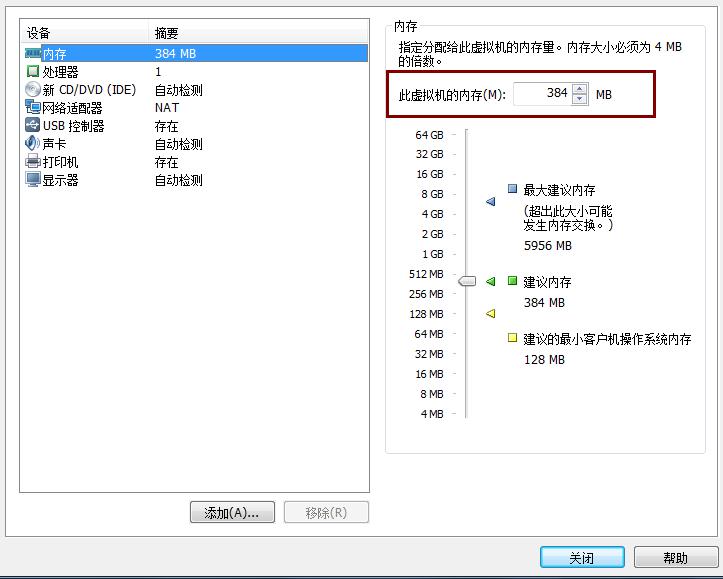
Task: Click the CD/DVD disc icon
Action: tap(33, 89)
